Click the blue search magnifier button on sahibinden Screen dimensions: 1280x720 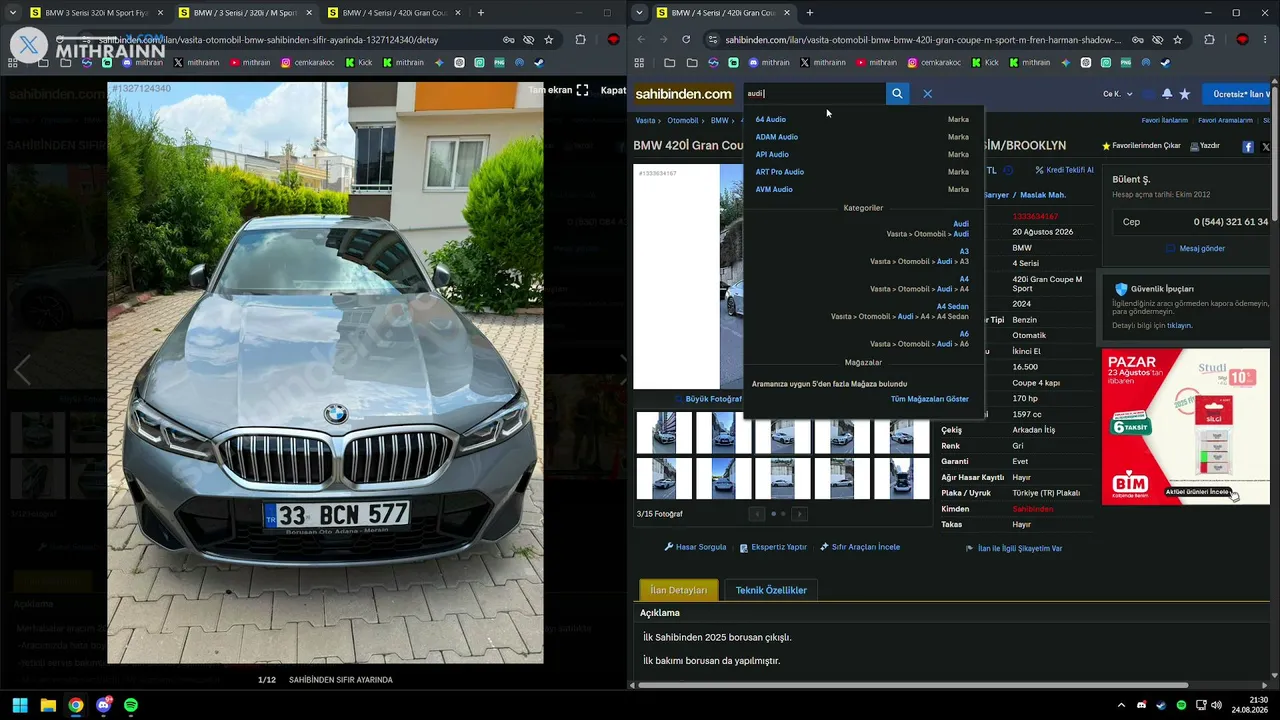(897, 94)
